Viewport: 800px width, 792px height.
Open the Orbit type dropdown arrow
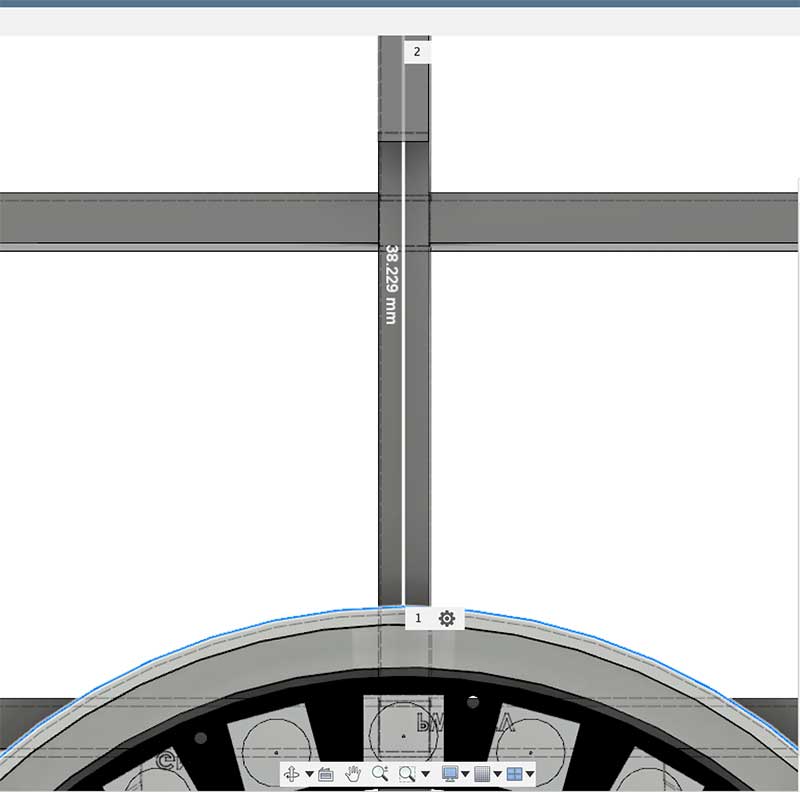coord(309,774)
